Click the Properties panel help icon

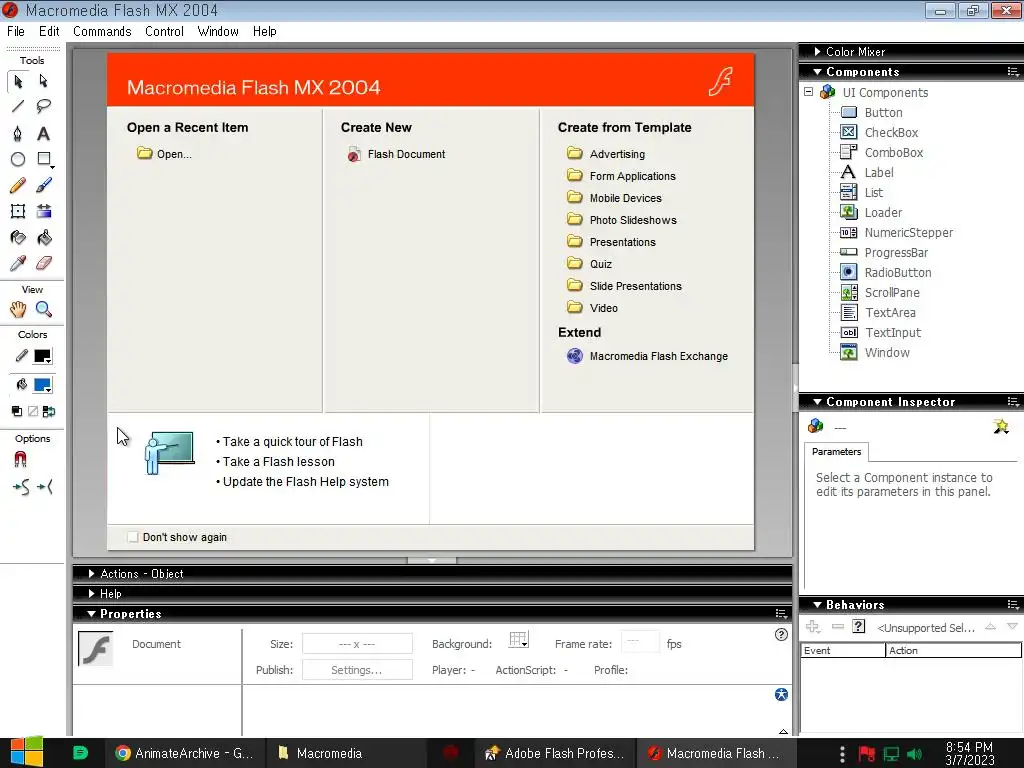pyautogui.click(x=780, y=635)
